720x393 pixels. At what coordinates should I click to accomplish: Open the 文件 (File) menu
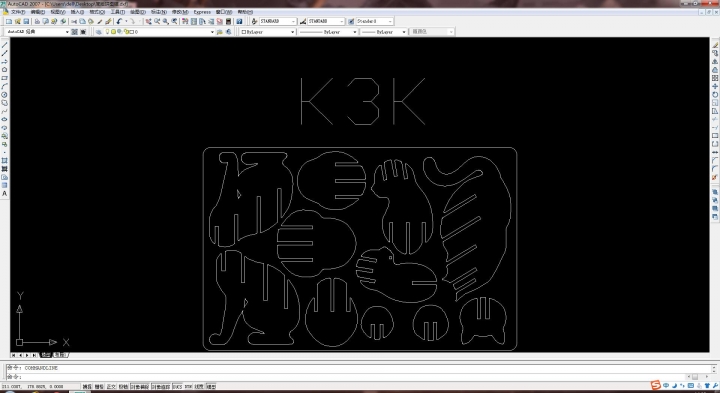(x=18, y=12)
